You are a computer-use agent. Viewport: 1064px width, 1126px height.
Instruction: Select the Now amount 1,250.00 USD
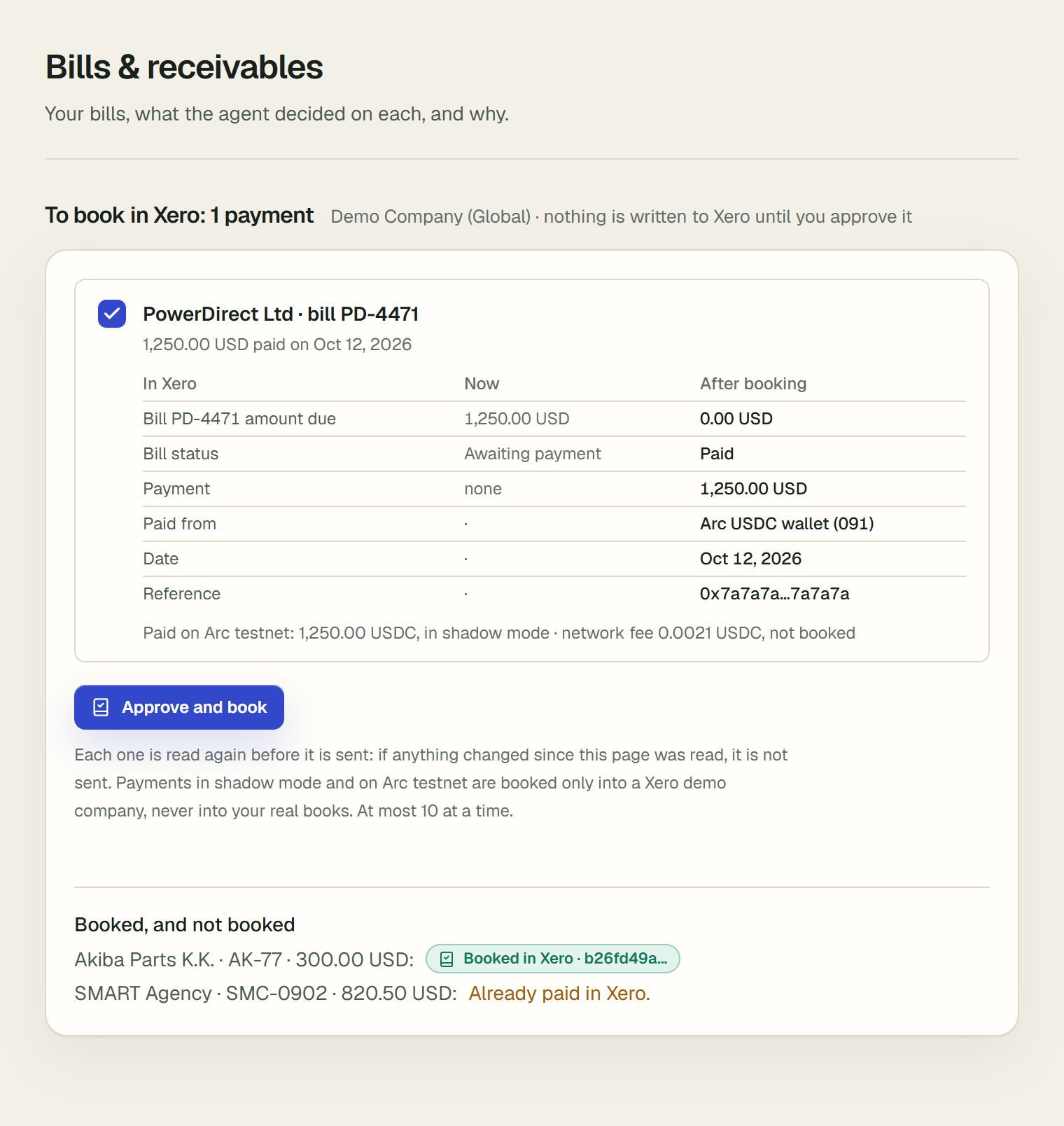point(517,419)
